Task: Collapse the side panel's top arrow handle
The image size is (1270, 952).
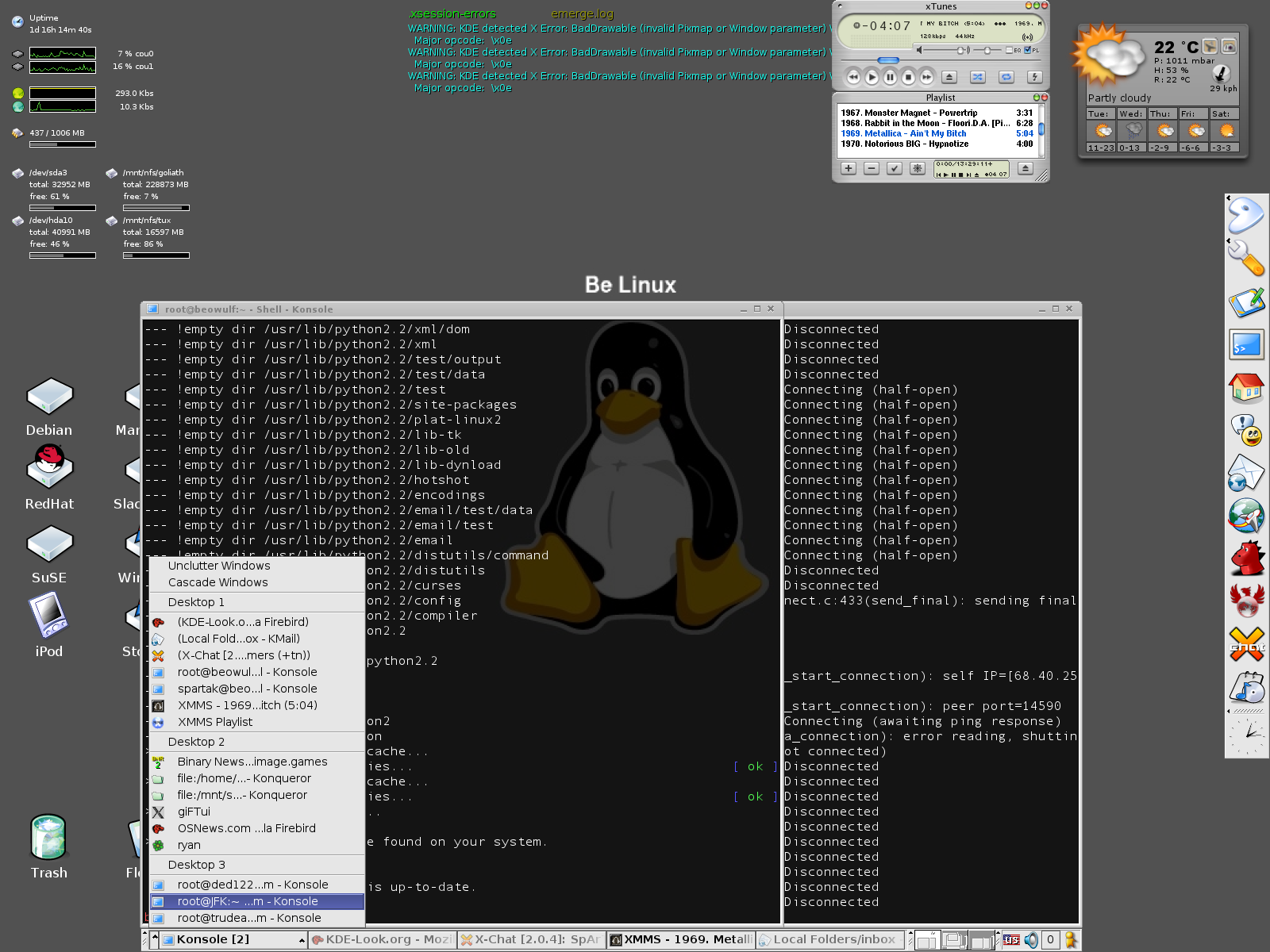Action: point(1228,198)
